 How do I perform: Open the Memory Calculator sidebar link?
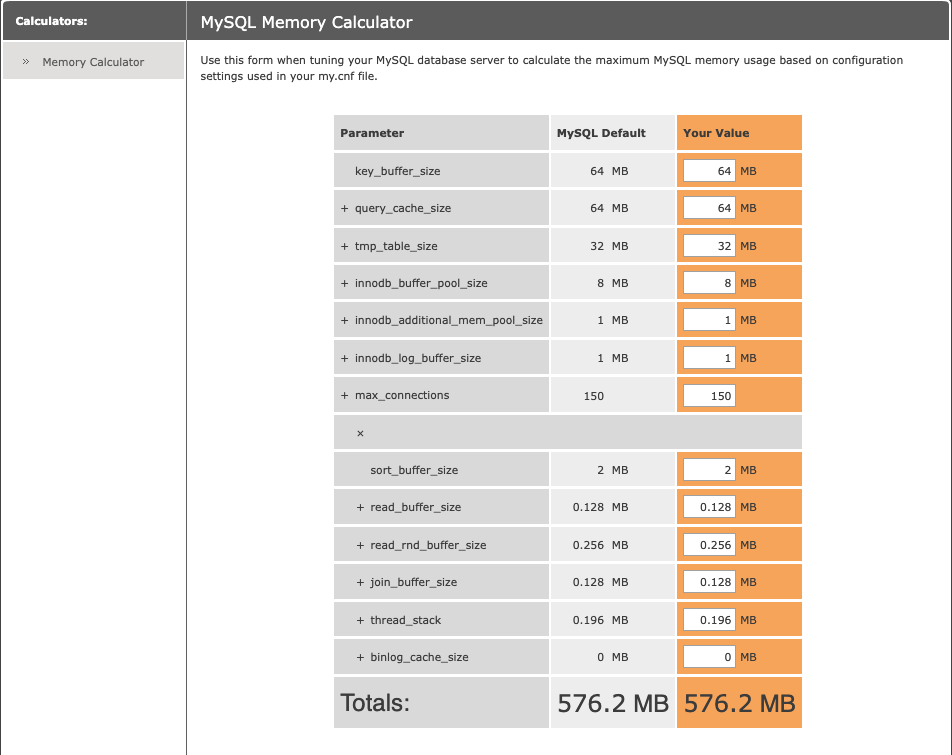click(93, 62)
